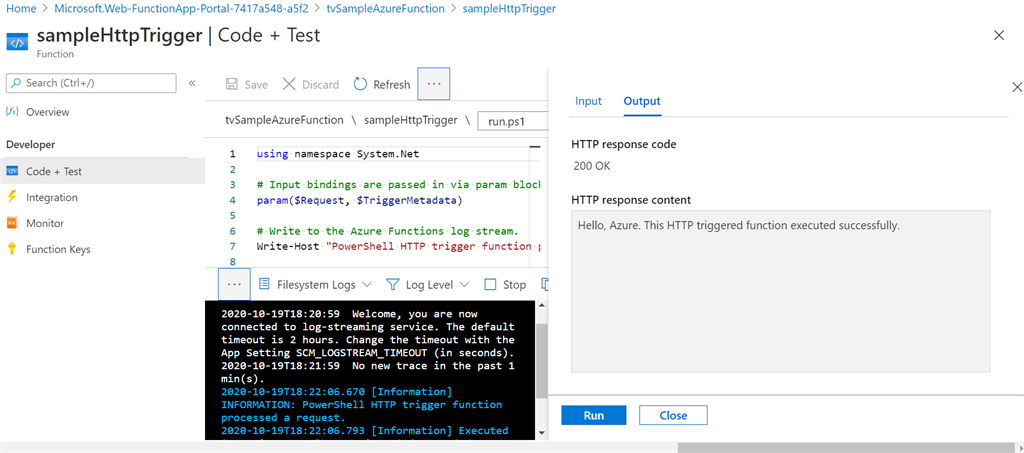
Task: Click the tvSampleAzureFunction path segment
Action: coord(284,120)
